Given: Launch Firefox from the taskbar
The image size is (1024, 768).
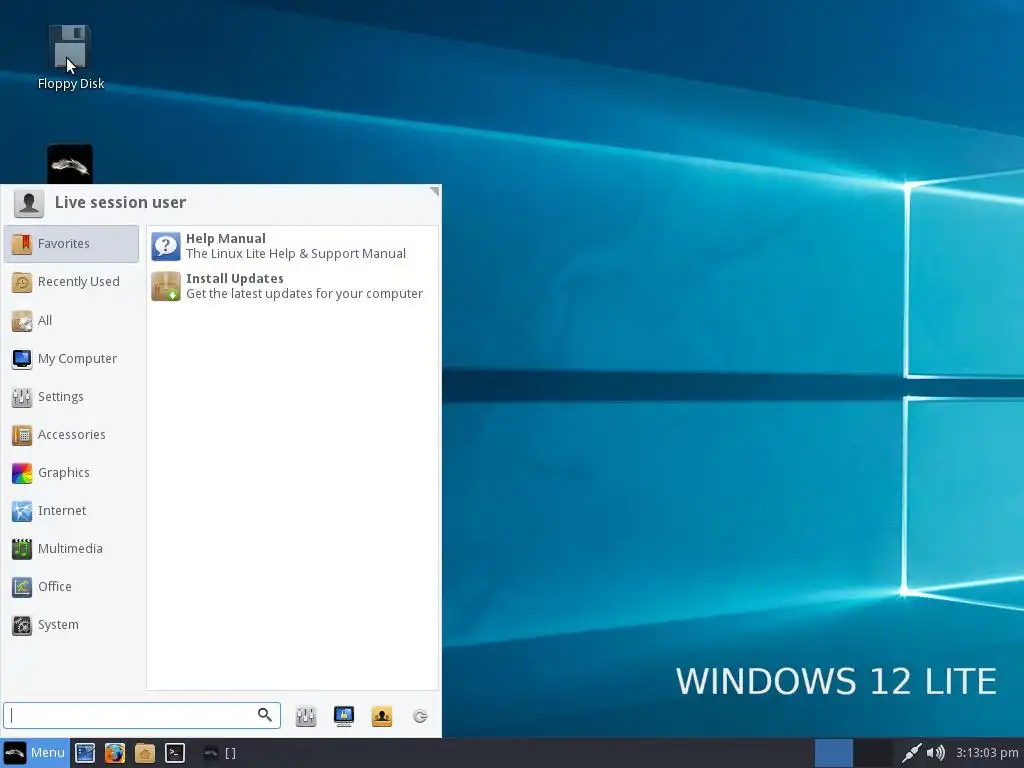Looking at the screenshot, I should [x=115, y=753].
